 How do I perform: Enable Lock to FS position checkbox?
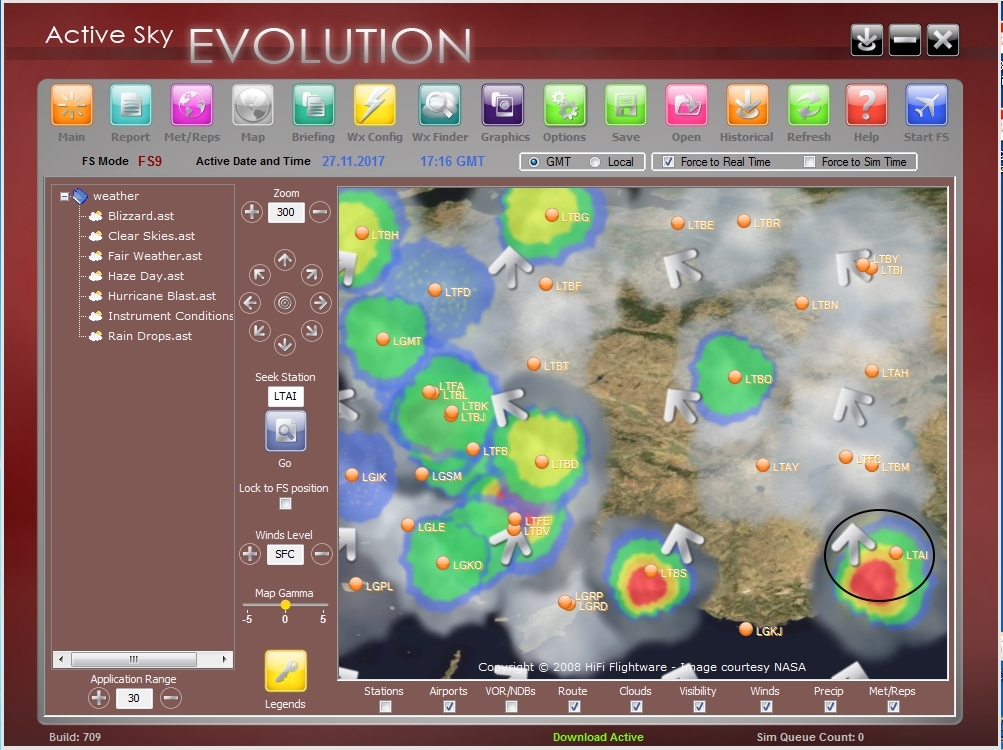(x=285, y=504)
